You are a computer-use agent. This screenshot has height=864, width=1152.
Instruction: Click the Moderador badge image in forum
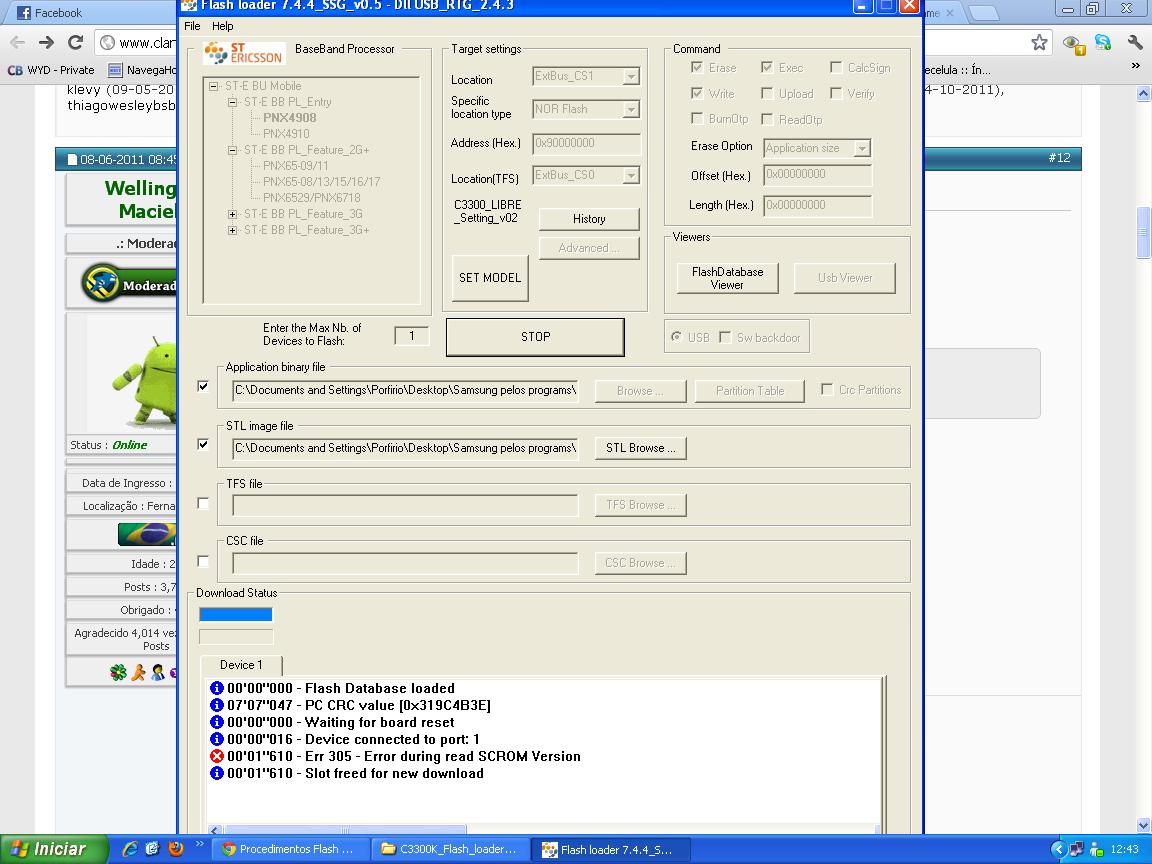pos(128,283)
